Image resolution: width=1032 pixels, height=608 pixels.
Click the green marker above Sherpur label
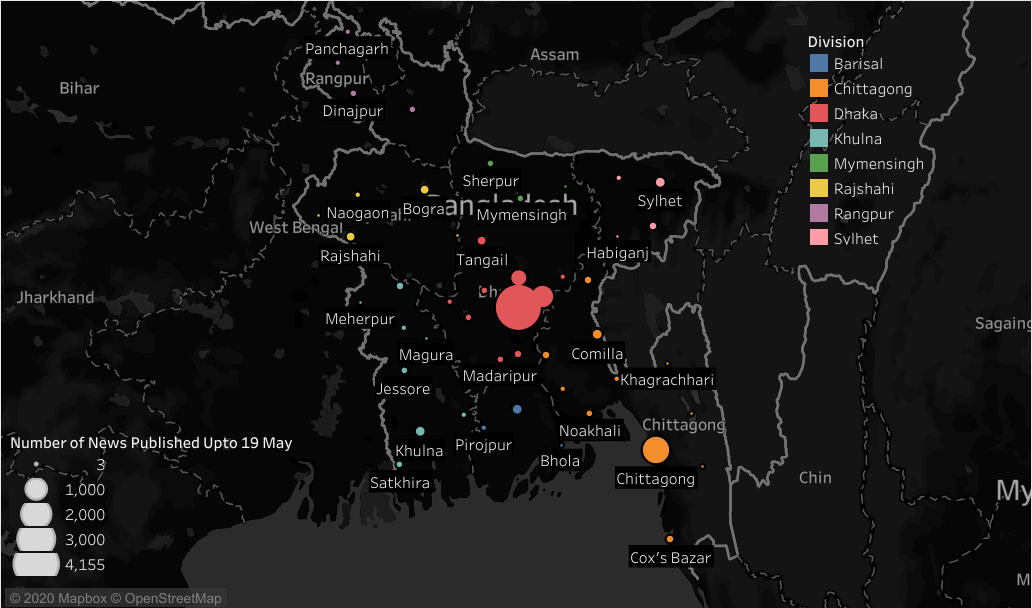tap(490, 163)
